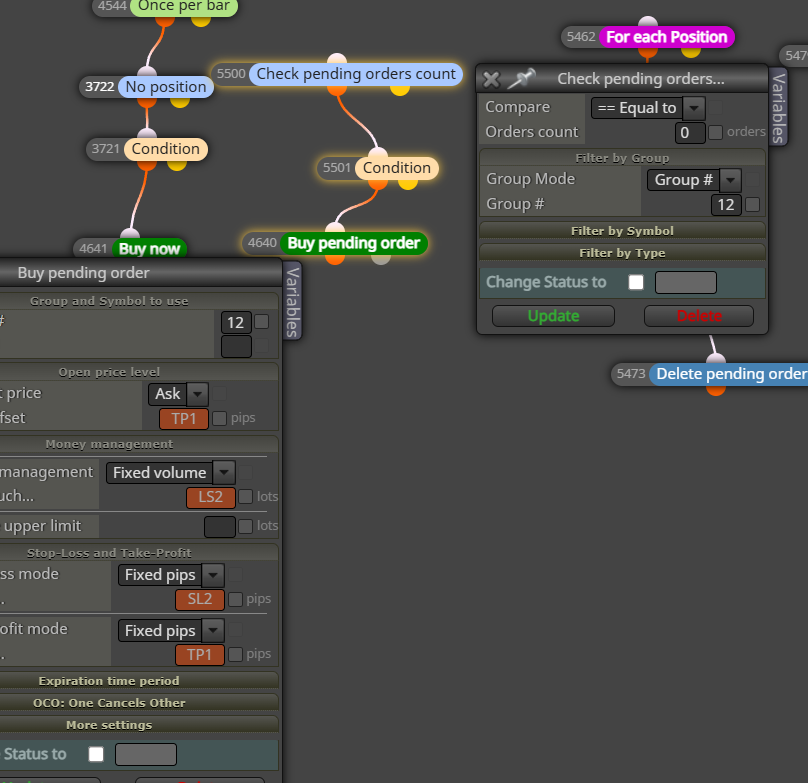808x783 pixels.
Task: Open Variables tab on Buy pending order panel
Action: (x=292, y=302)
